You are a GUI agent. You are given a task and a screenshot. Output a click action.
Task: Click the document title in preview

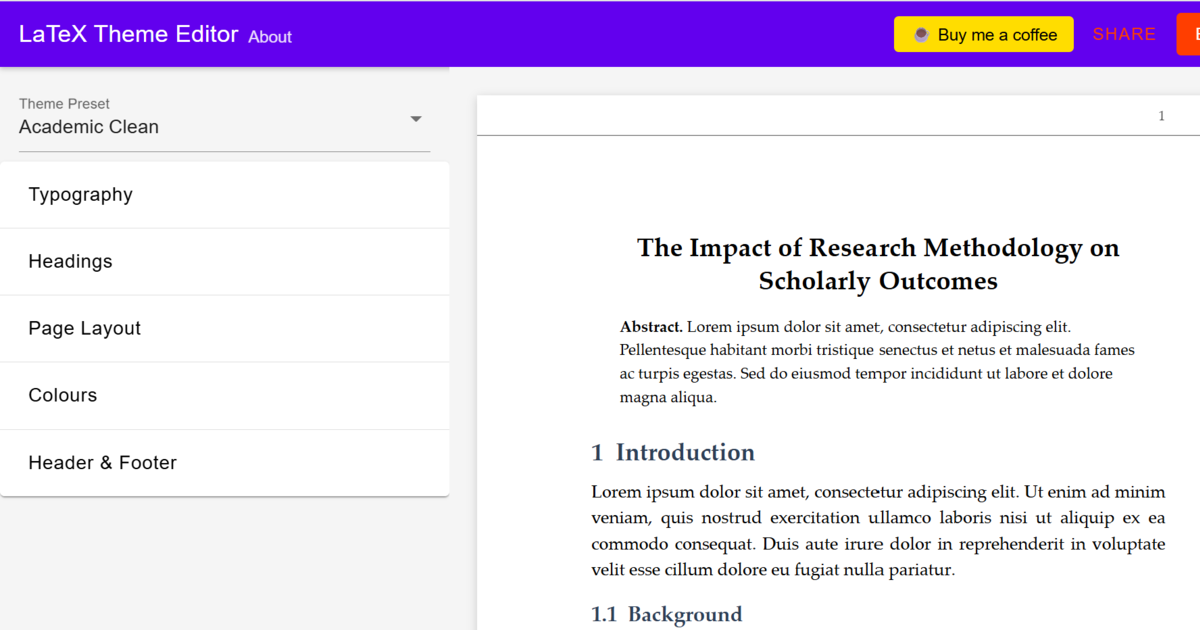point(878,264)
